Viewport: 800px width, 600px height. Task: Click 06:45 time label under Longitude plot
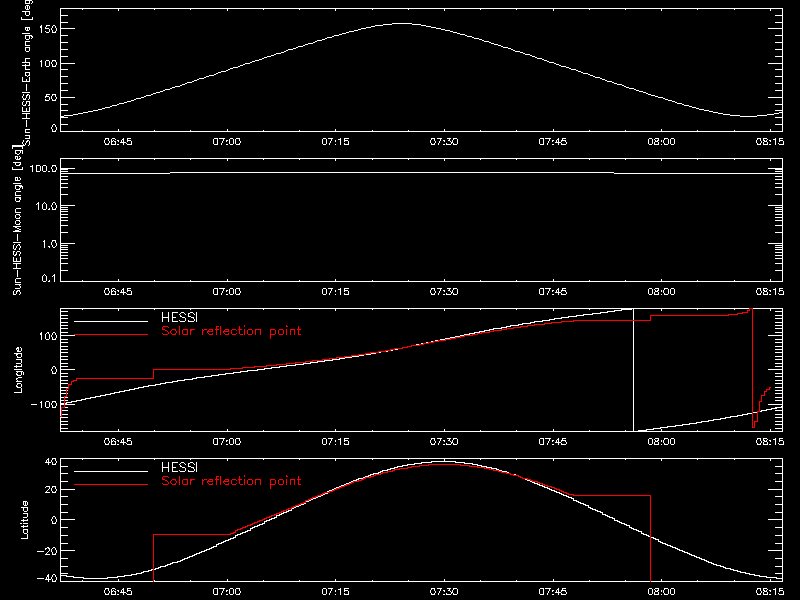[118, 442]
